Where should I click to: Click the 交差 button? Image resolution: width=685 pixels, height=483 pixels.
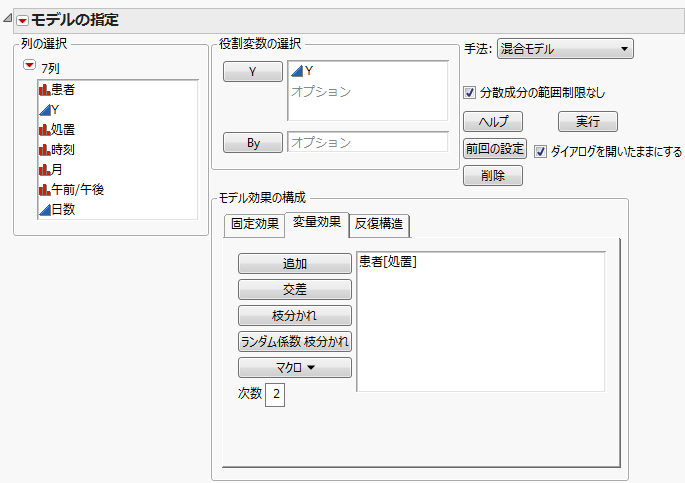point(294,290)
